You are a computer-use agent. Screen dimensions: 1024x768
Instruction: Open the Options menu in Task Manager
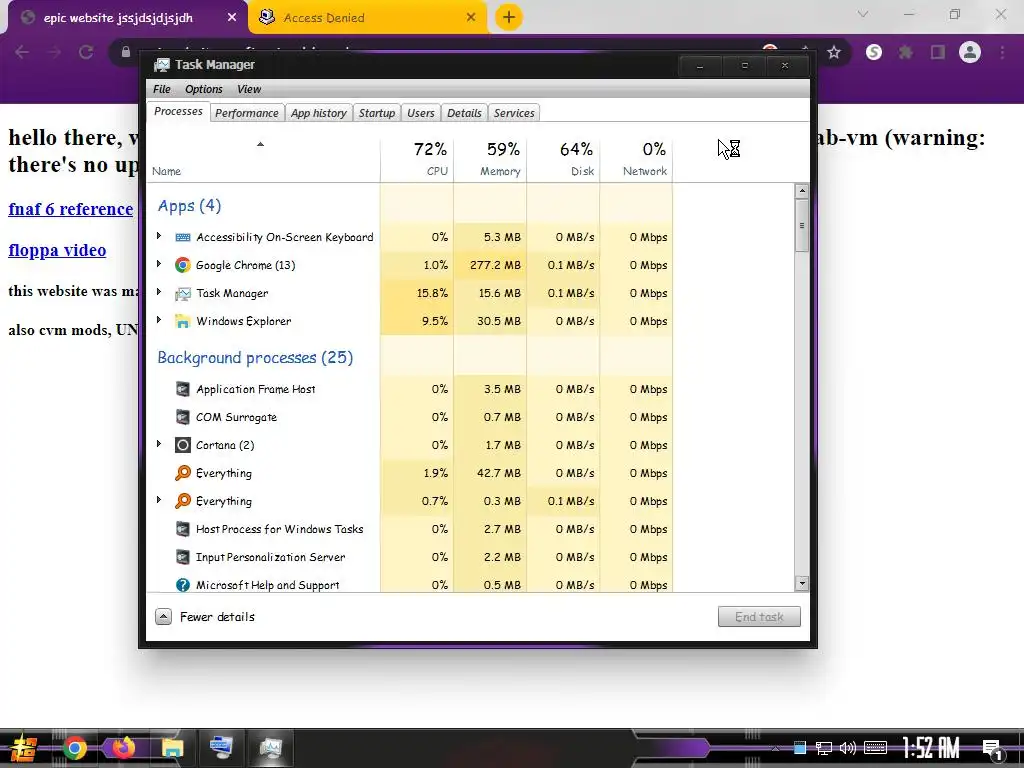click(204, 89)
